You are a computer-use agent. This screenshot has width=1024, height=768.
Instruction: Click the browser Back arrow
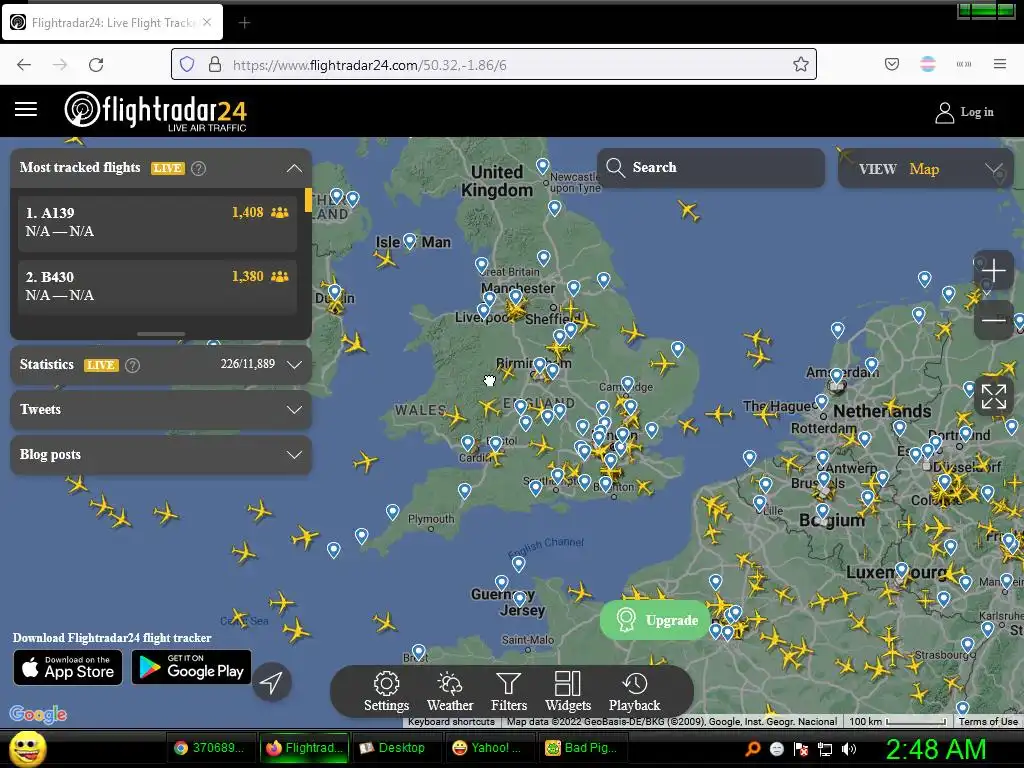coord(24,65)
